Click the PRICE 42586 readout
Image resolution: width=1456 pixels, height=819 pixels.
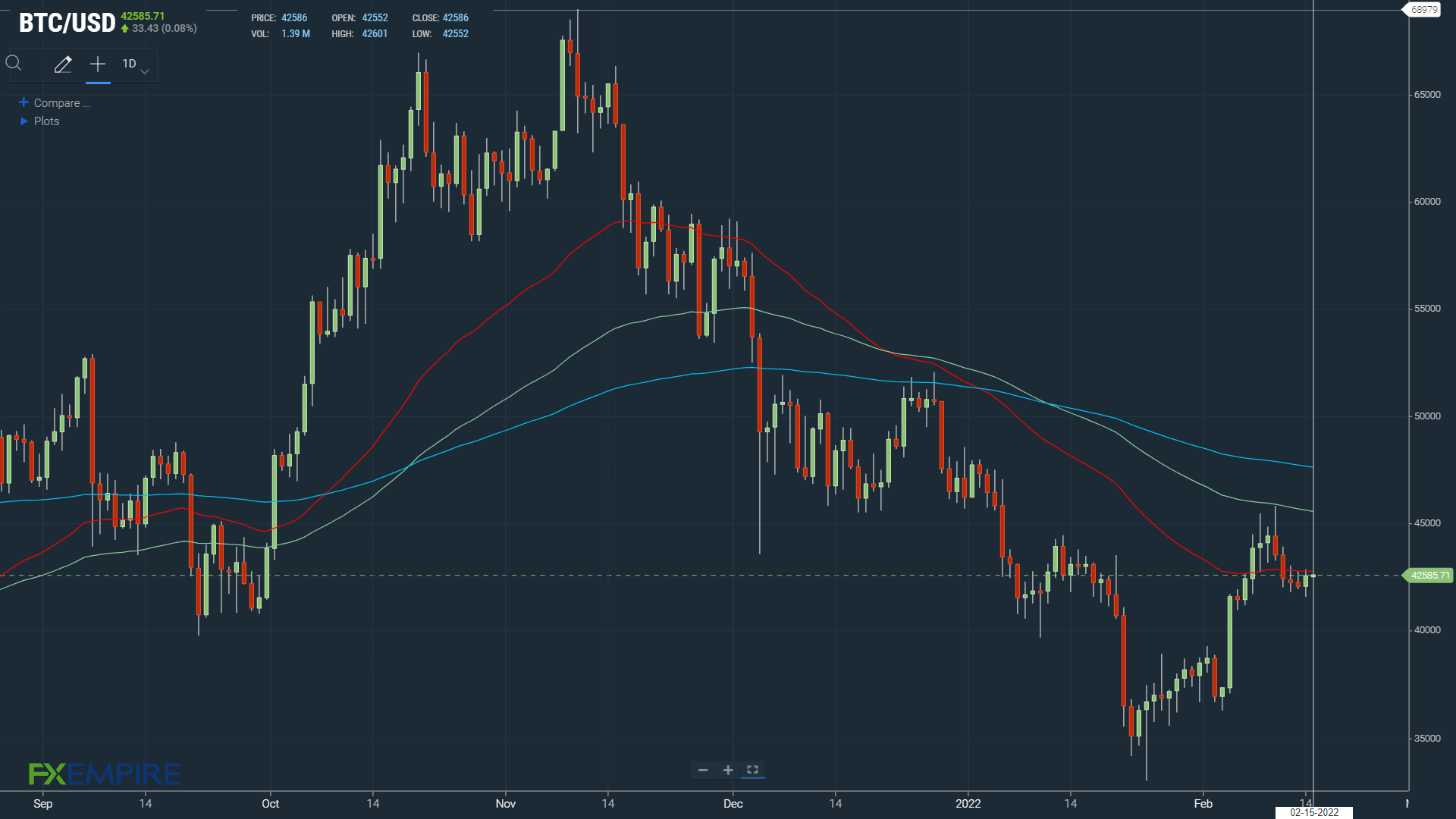(x=279, y=18)
